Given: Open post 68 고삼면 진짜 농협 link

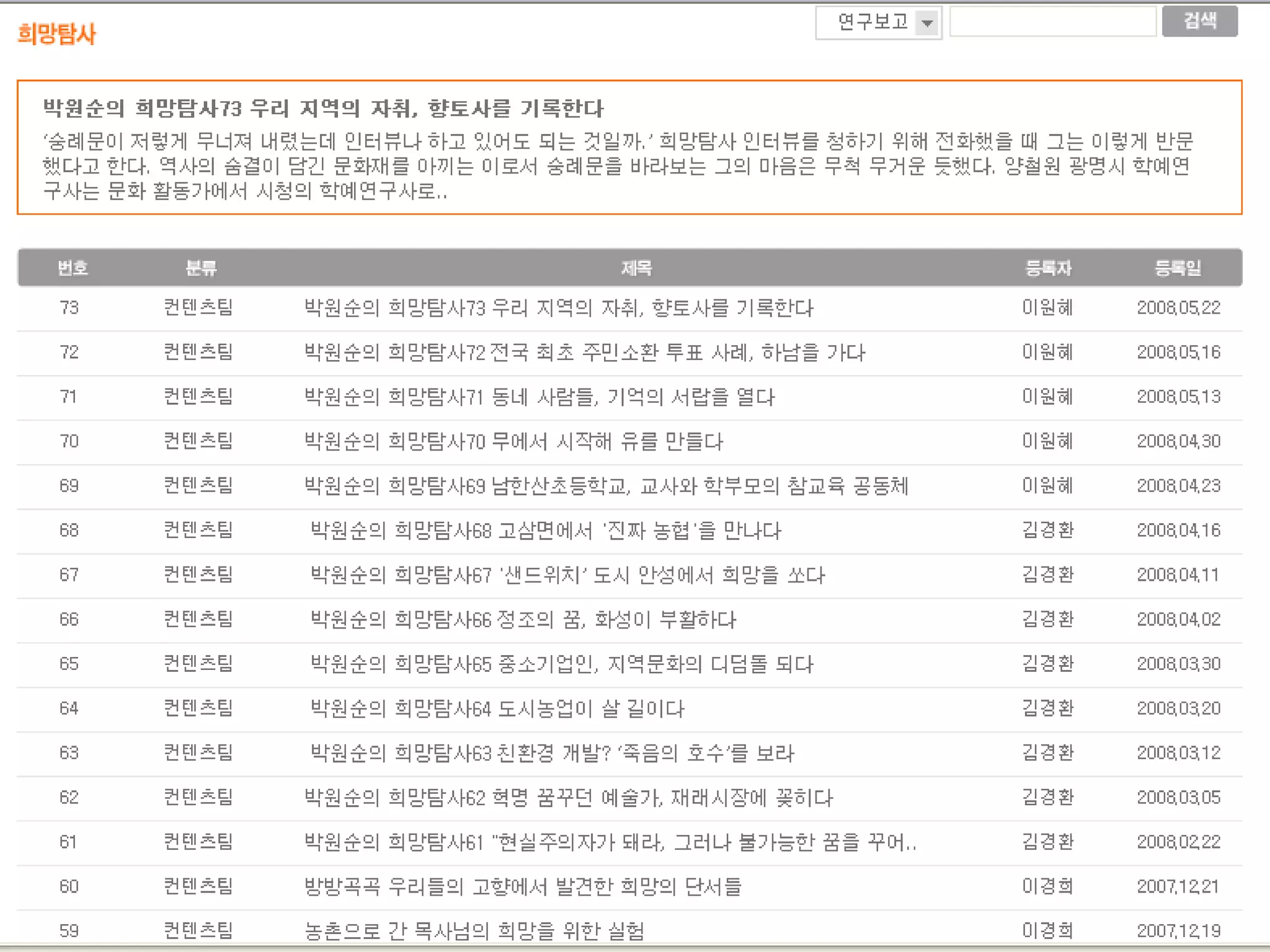Looking at the screenshot, I should coord(546,531).
